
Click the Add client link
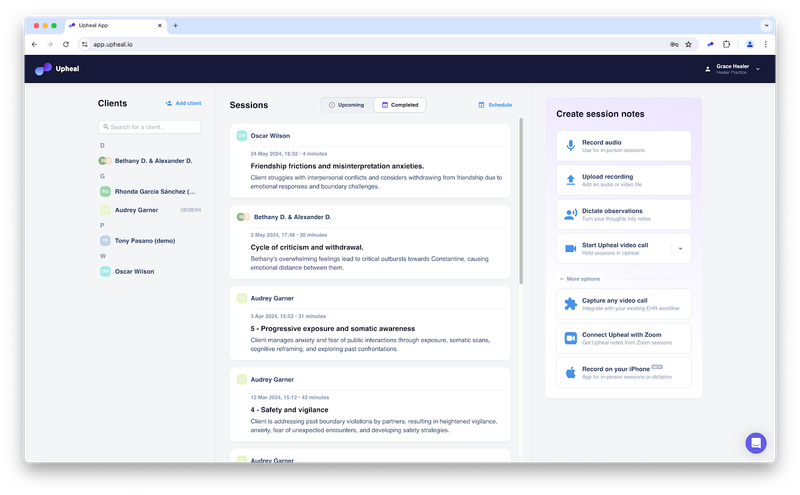coord(183,104)
